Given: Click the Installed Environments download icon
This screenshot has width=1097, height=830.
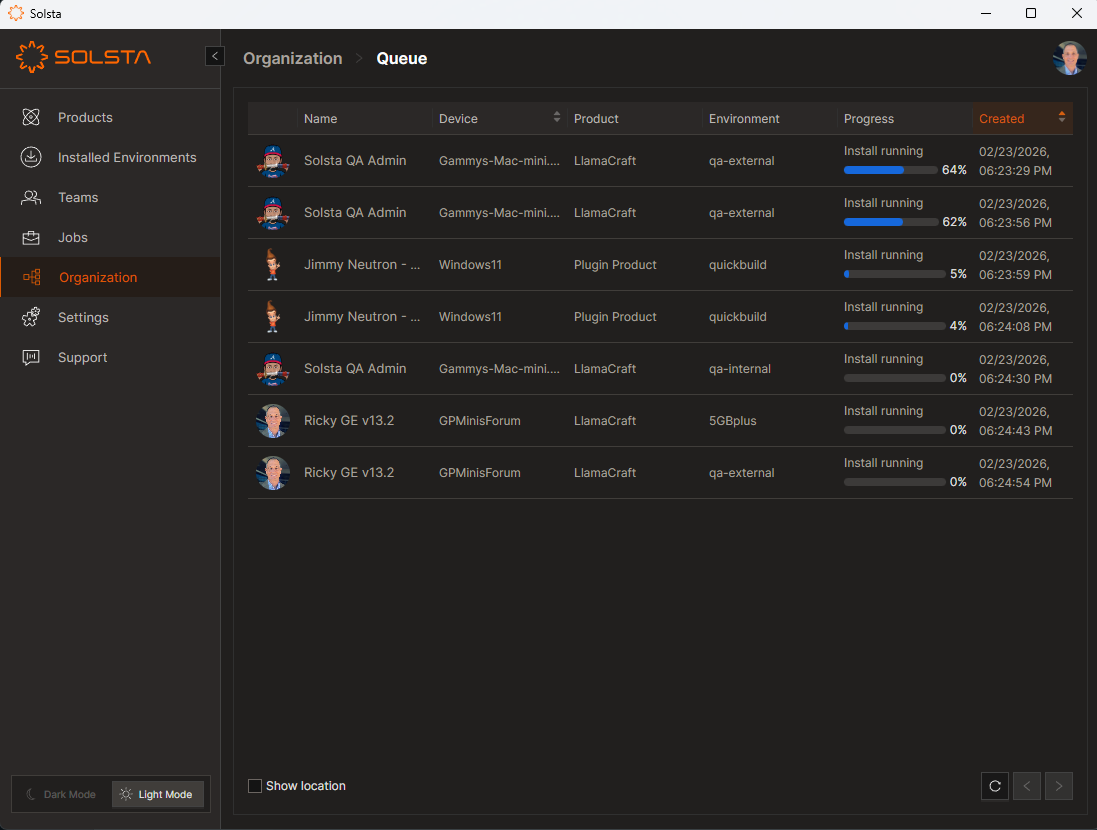Looking at the screenshot, I should pyautogui.click(x=31, y=157).
